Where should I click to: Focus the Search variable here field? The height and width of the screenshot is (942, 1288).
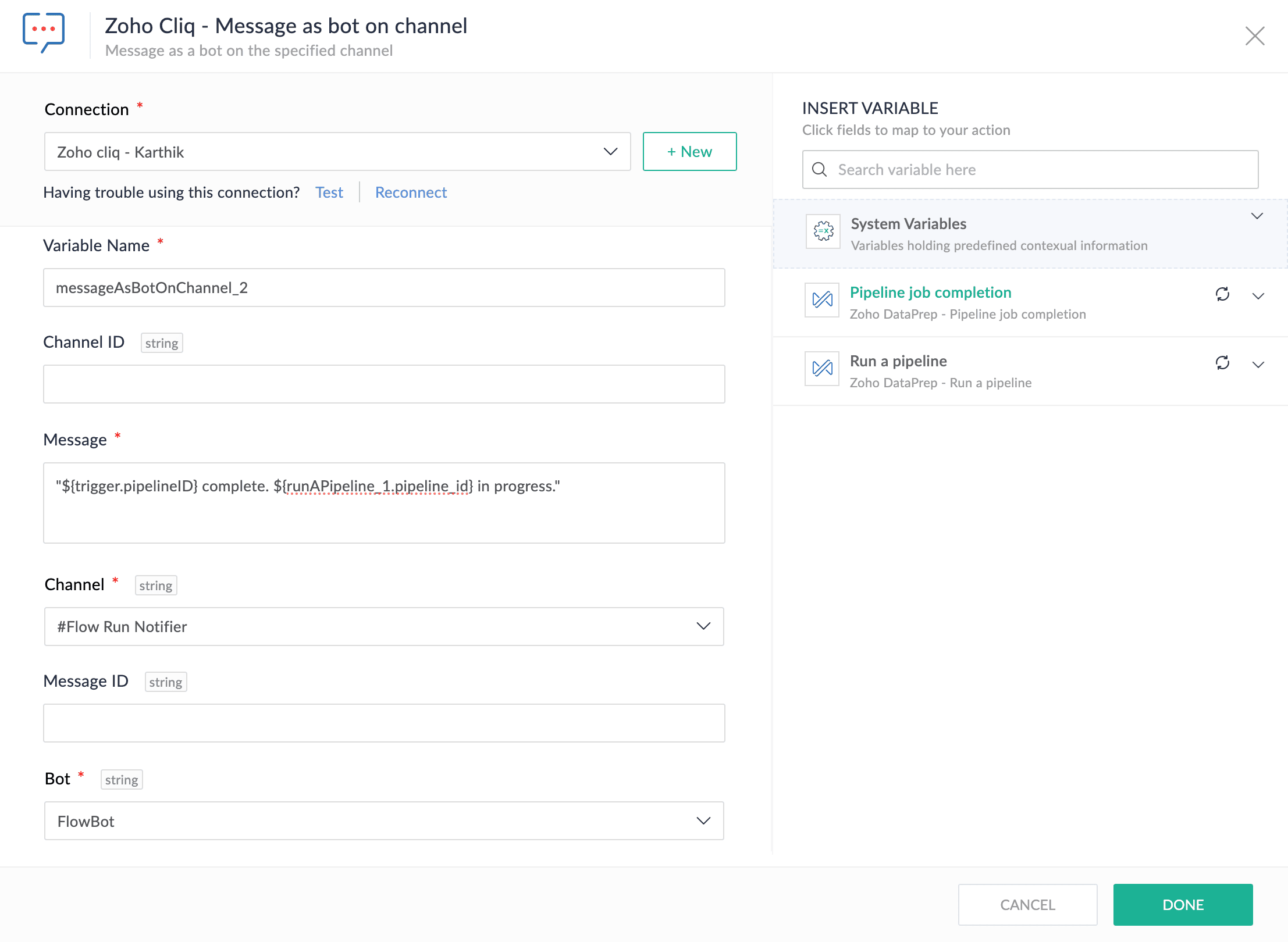1041,170
